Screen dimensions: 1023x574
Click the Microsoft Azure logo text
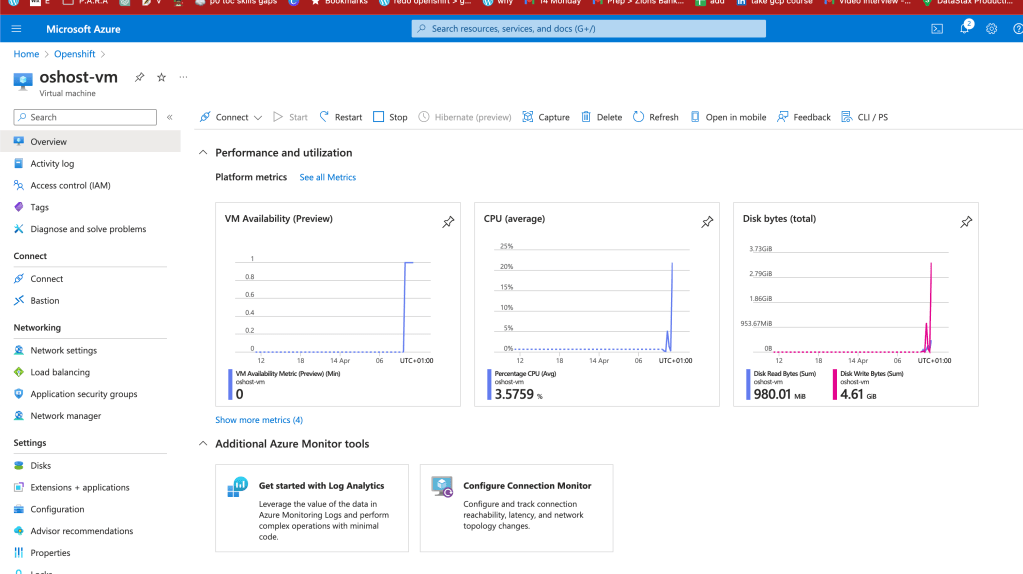[x=83, y=29]
